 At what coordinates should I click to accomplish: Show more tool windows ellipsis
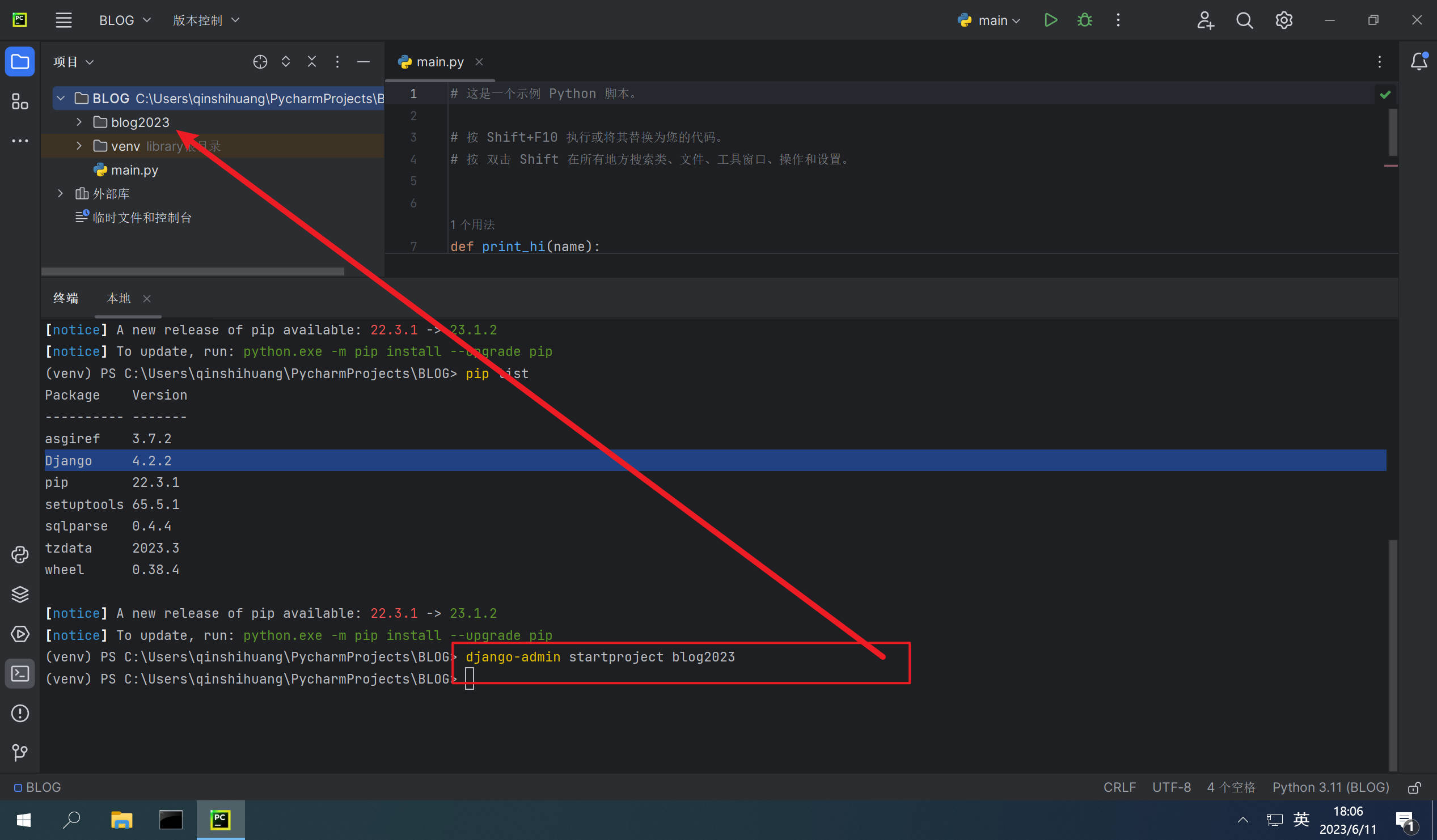click(x=20, y=141)
